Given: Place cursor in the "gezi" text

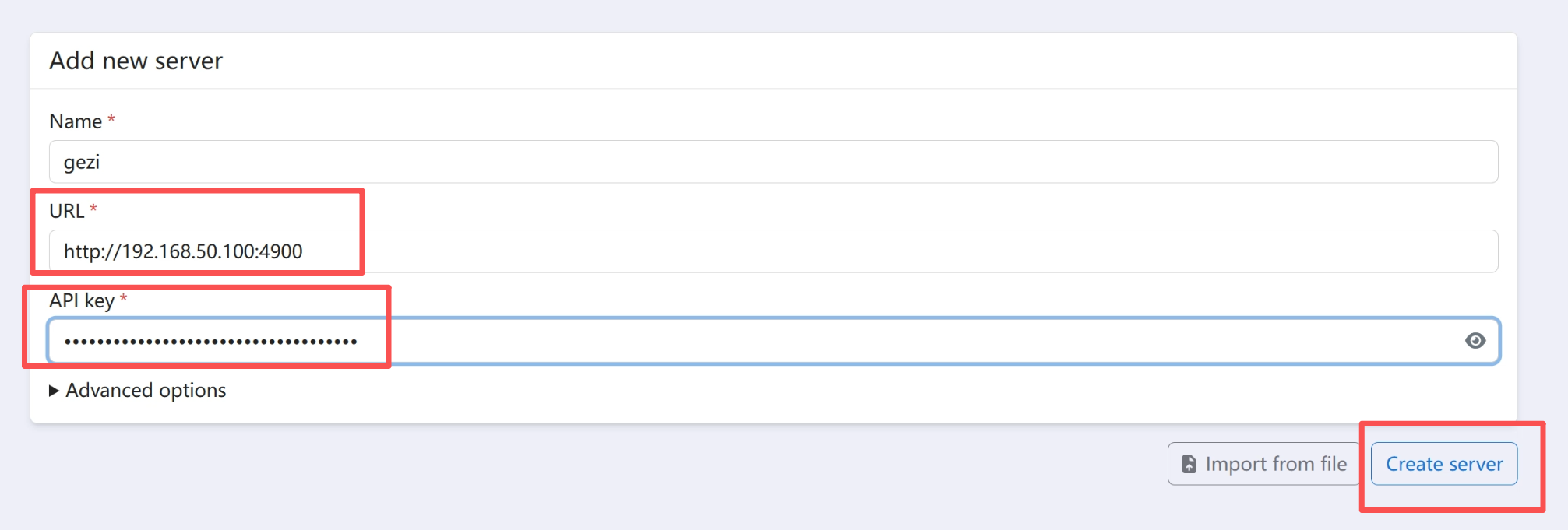Looking at the screenshot, I should click(82, 163).
